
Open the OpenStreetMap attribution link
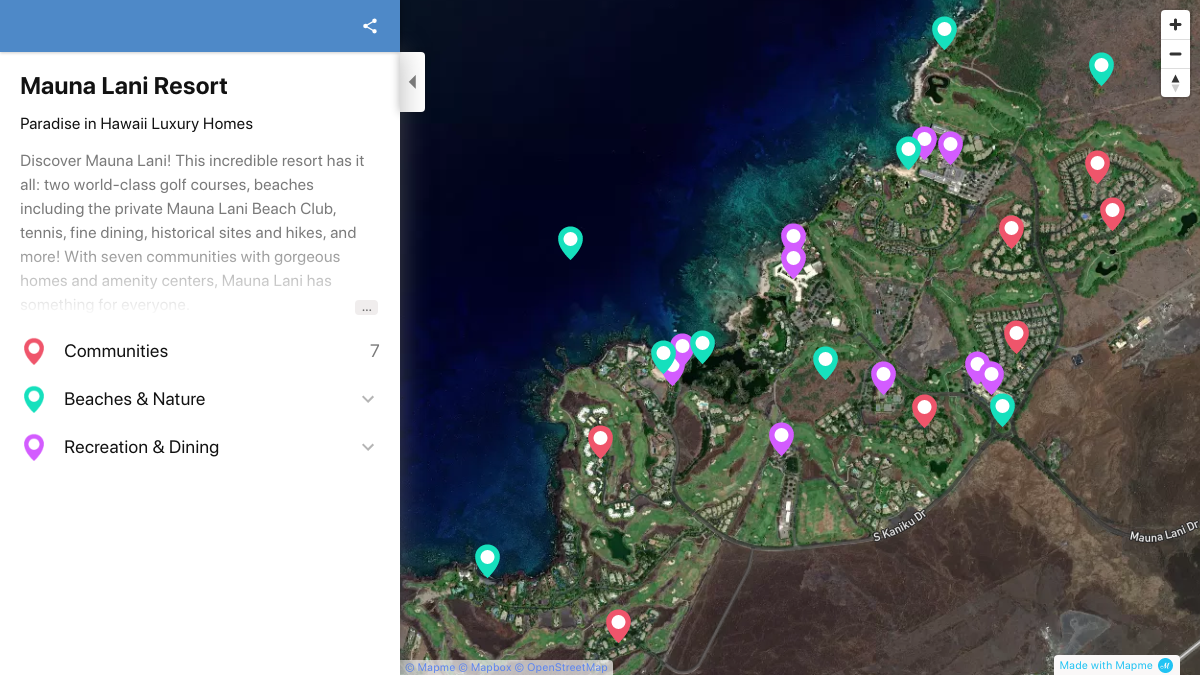click(x=563, y=667)
